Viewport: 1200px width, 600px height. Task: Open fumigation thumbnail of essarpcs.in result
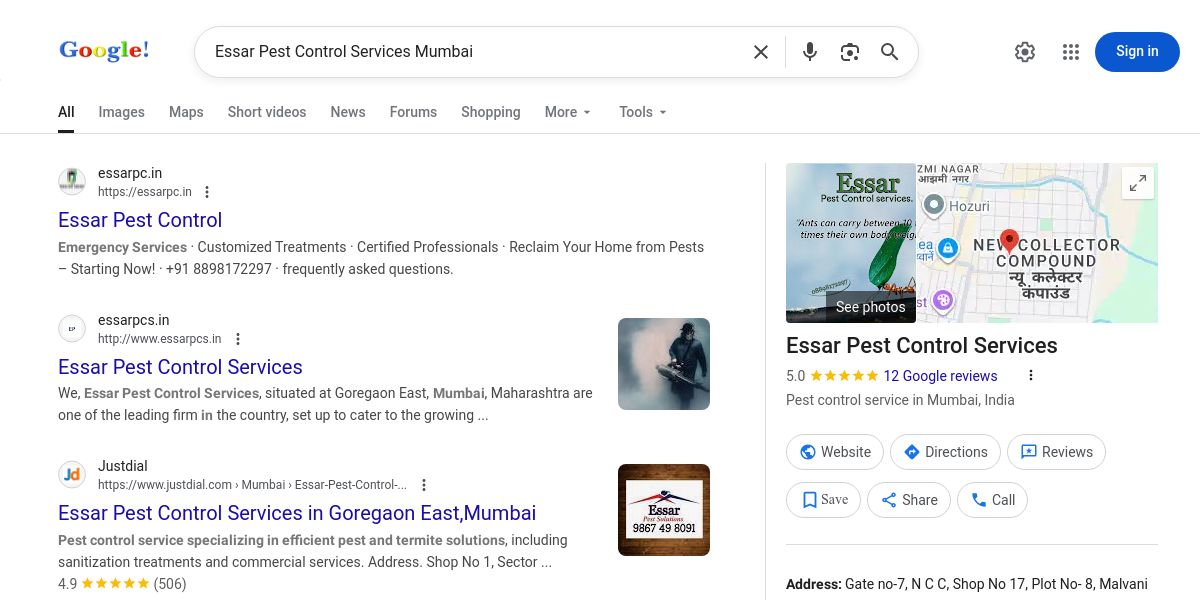click(664, 364)
